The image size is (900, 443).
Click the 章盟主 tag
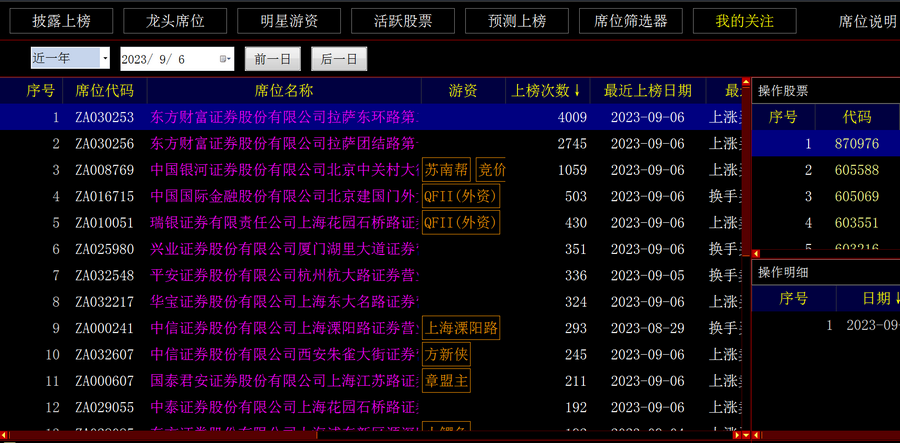pyautogui.click(x=447, y=381)
